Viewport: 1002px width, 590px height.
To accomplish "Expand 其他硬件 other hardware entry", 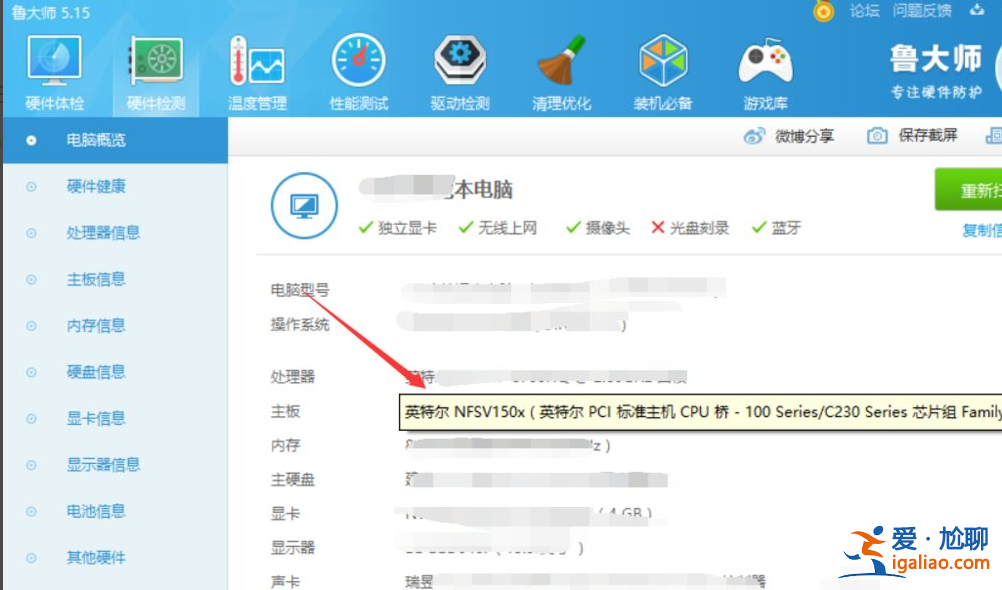I will tap(97, 557).
